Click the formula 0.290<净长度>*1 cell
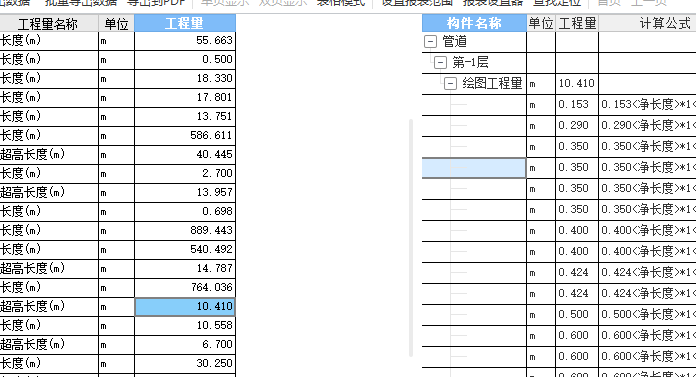The width and height of the screenshot is (696, 377). (648, 125)
